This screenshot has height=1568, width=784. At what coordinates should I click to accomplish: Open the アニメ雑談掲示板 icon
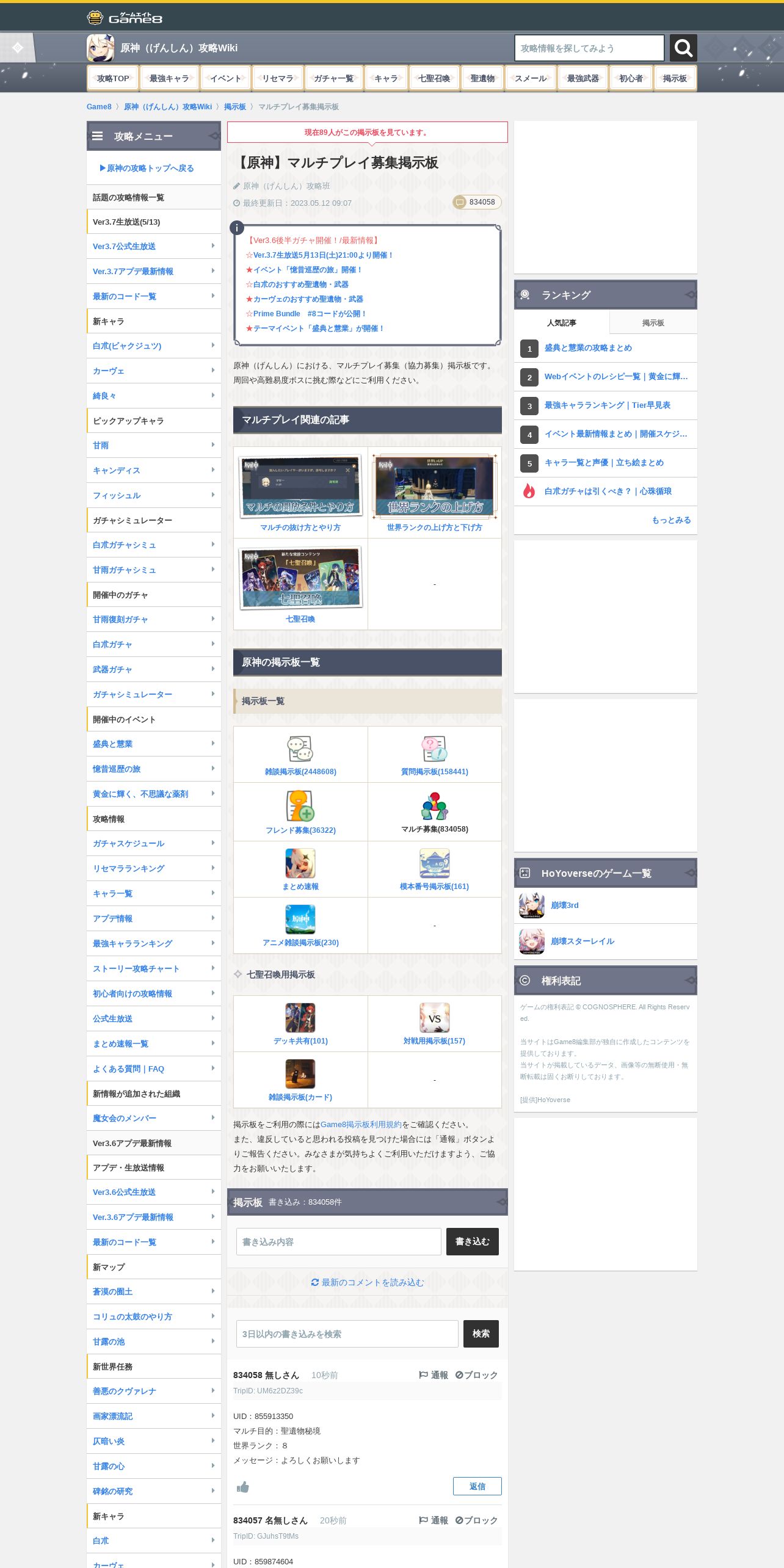click(x=300, y=920)
